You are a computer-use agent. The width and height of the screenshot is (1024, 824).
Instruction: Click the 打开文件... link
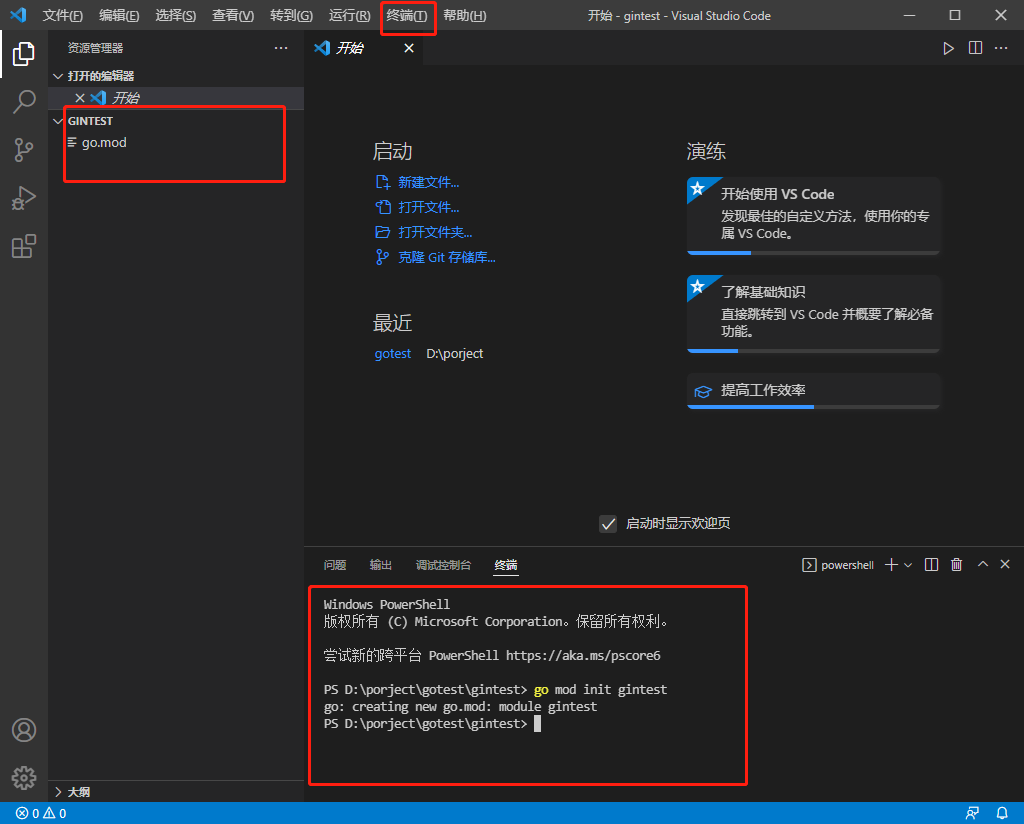coord(428,207)
